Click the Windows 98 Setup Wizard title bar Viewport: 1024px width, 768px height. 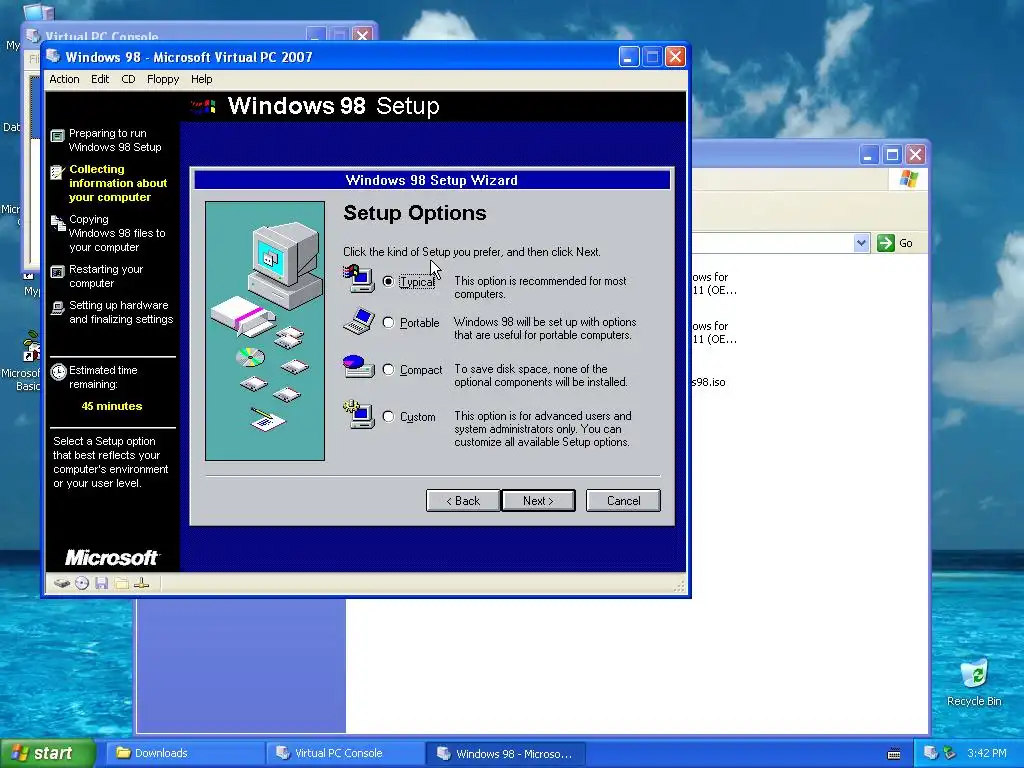432,180
